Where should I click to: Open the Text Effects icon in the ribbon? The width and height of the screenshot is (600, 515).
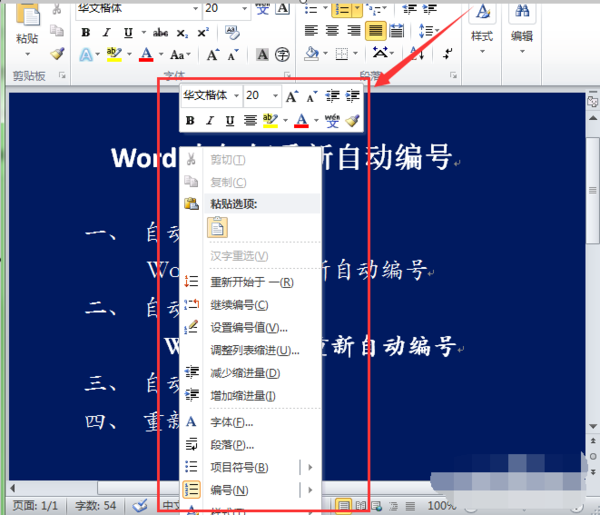click(x=86, y=55)
